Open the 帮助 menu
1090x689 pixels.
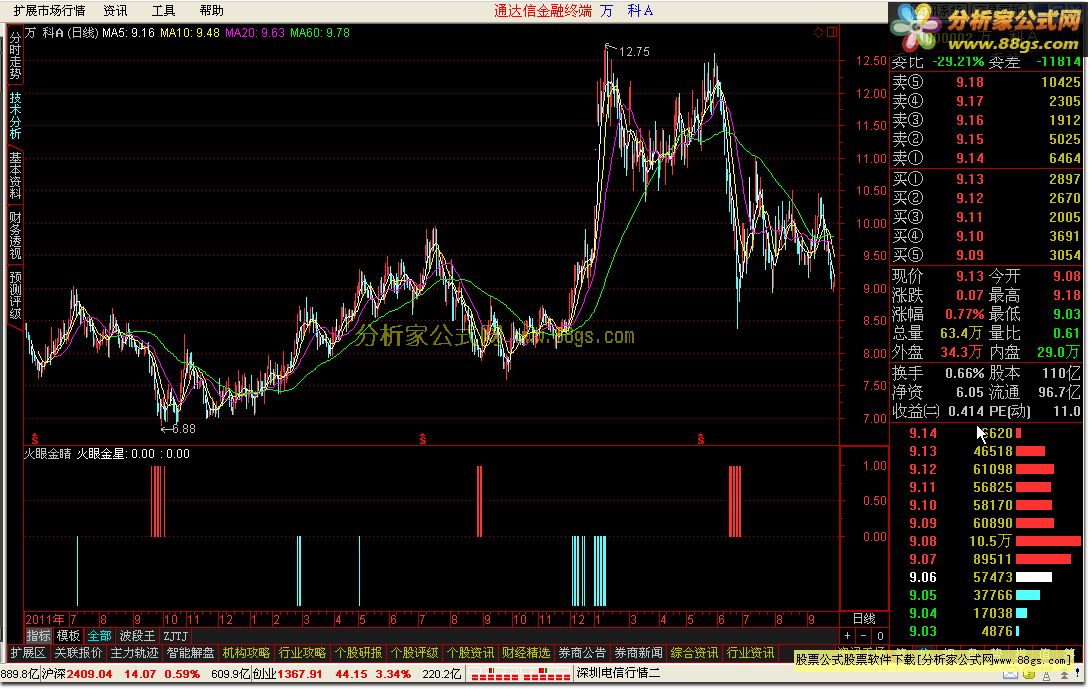pyautogui.click(x=211, y=10)
